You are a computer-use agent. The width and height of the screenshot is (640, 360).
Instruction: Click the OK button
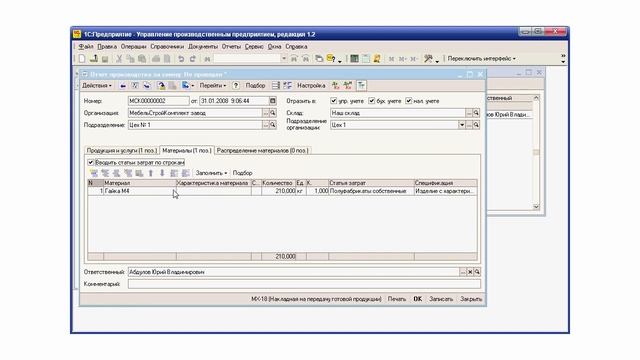point(418,299)
